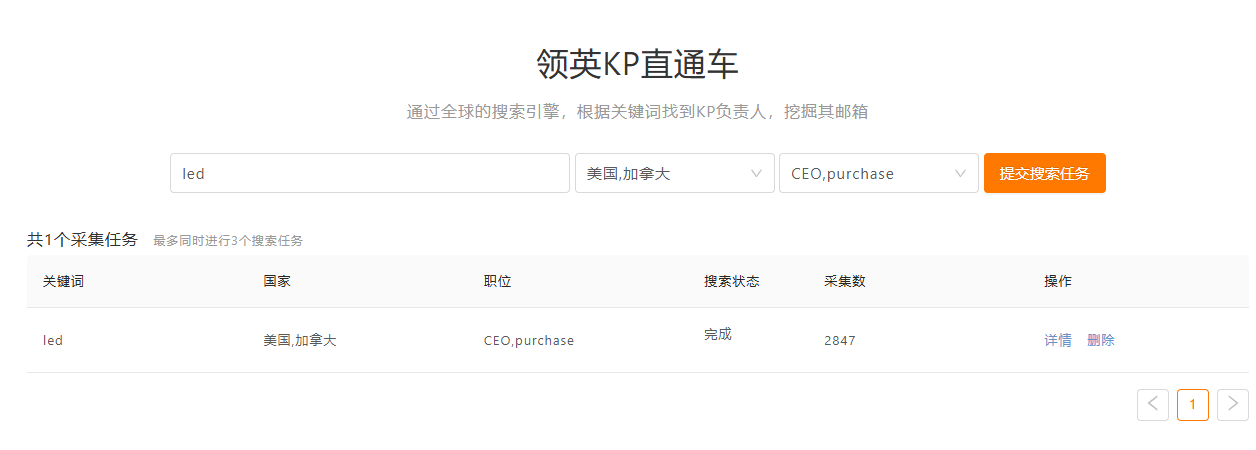This screenshot has height=450, width=1256.
Task: Click the subtitle describing 搜索引擎 KP负责人
Action: (x=637, y=111)
